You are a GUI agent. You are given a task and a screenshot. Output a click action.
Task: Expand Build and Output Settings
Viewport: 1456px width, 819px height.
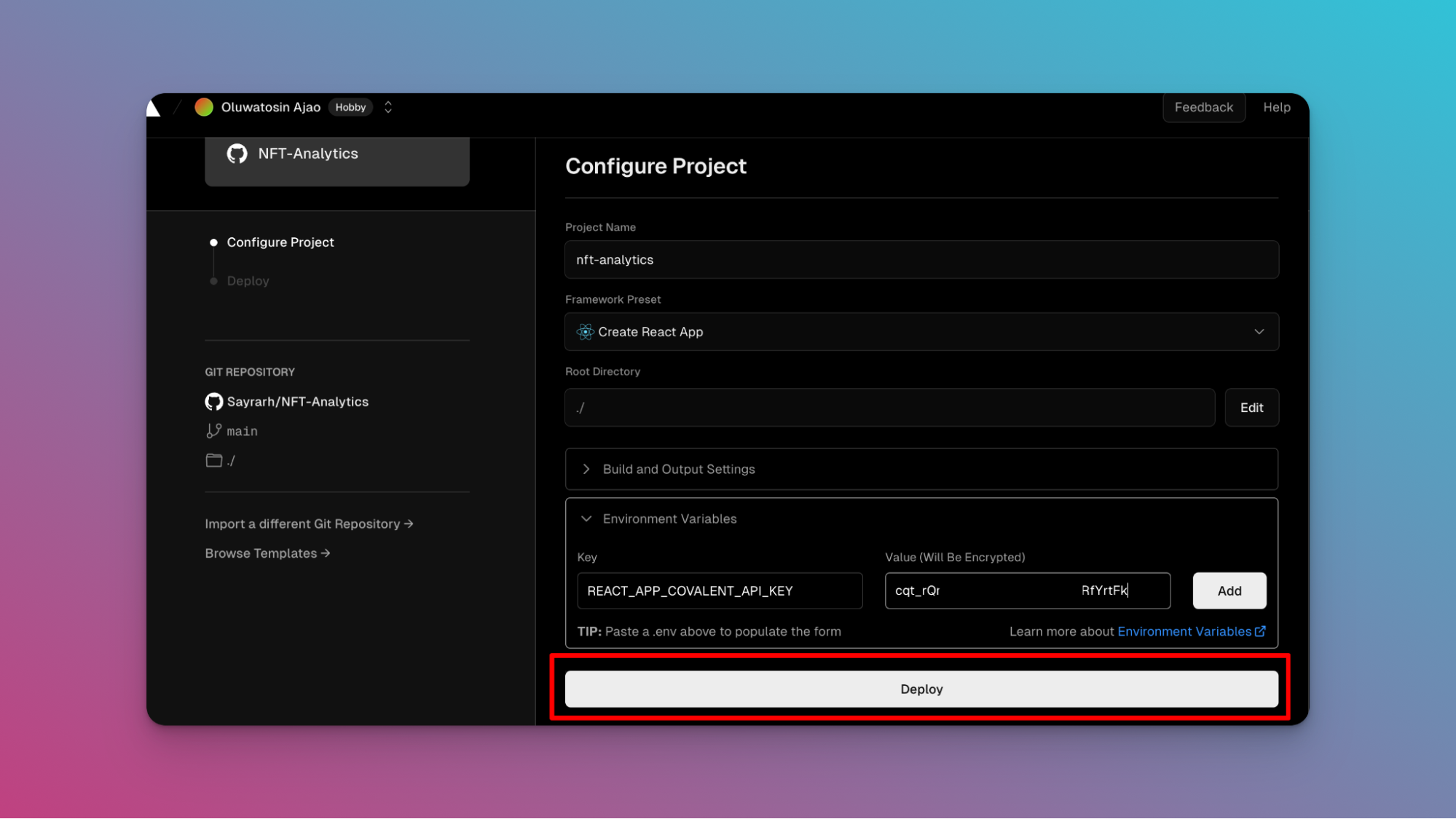tap(921, 470)
